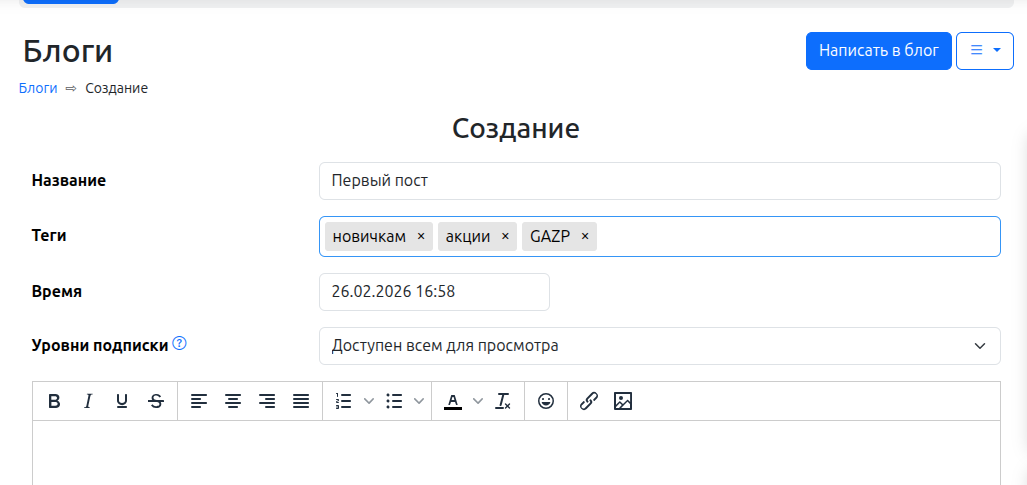Image resolution: width=1027 pixels, height=485 pixels.
Task: Toggle underline text formatting
Action: (x=122, y=401)
